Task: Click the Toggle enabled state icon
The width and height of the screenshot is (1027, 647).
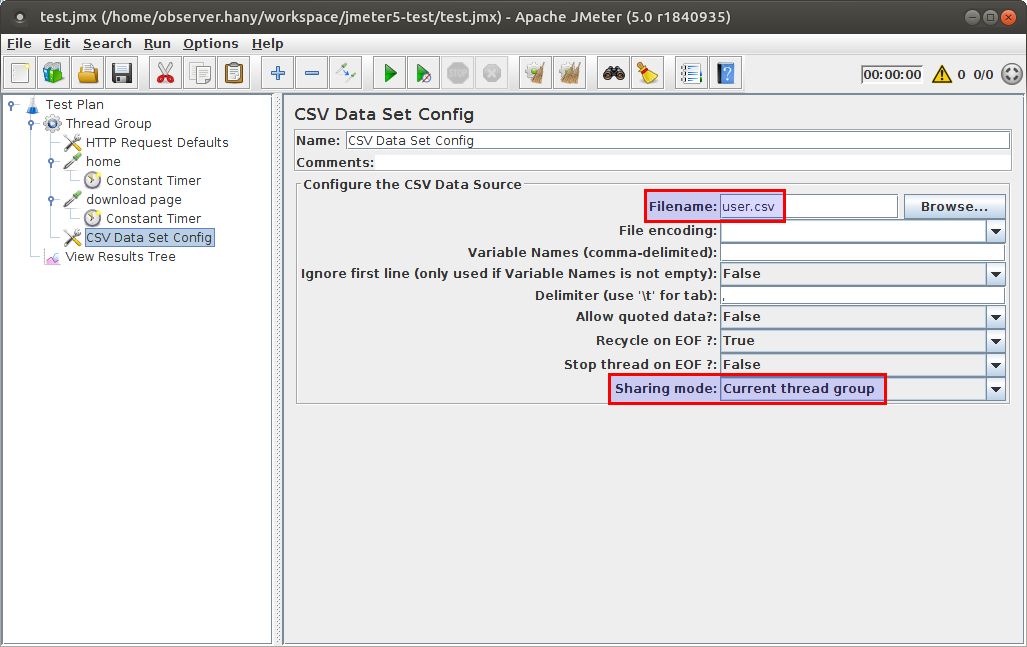Action: 346,73
